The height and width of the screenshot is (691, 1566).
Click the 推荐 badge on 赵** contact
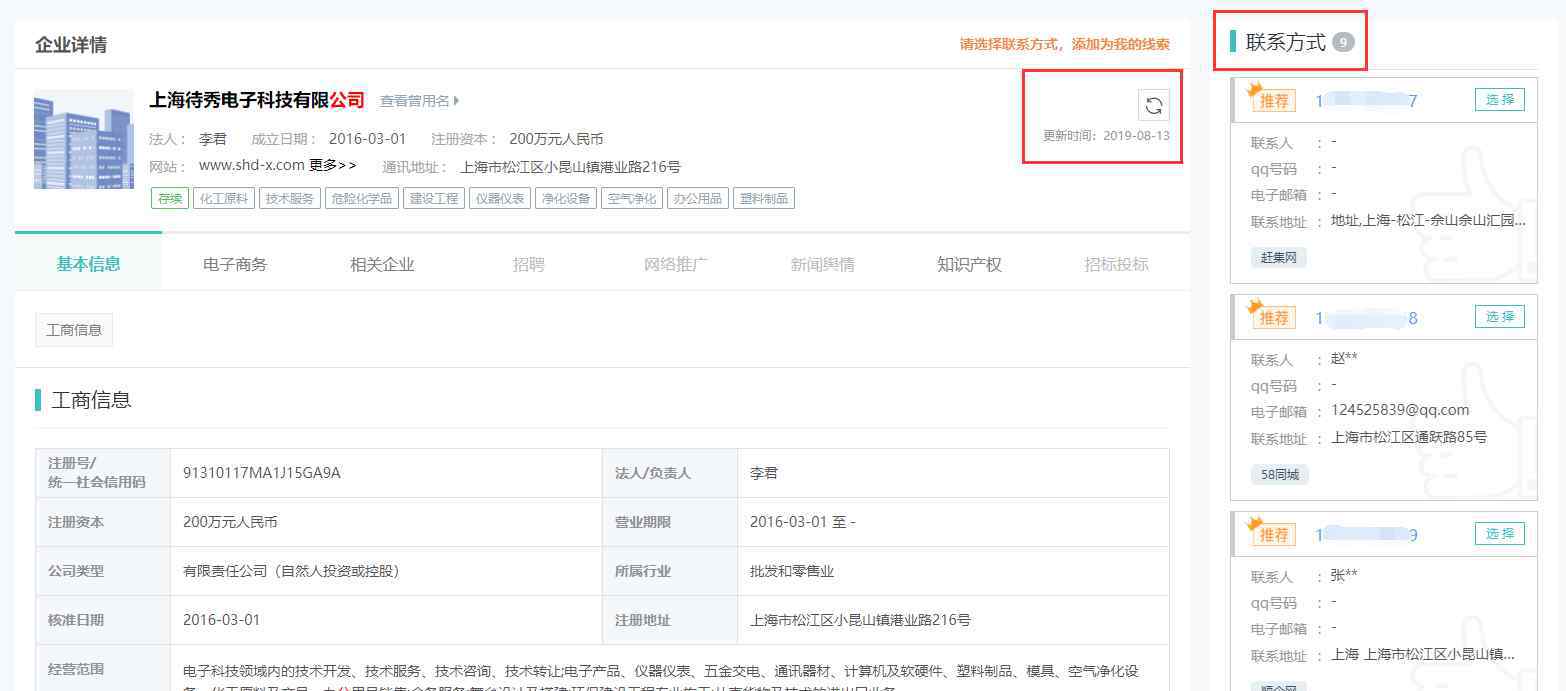(1273, 317)
